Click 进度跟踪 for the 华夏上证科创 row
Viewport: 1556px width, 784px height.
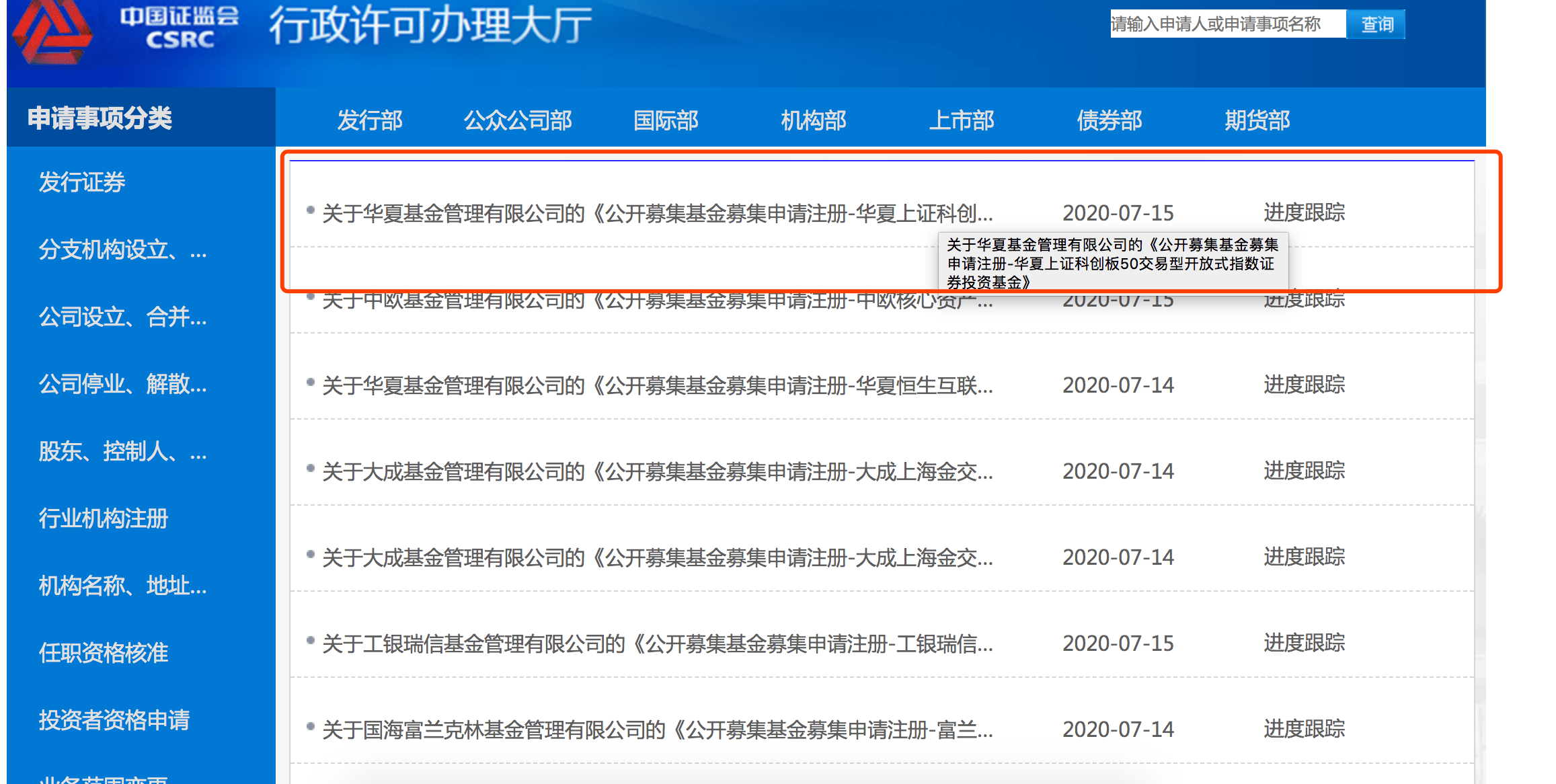(1305, 212)
